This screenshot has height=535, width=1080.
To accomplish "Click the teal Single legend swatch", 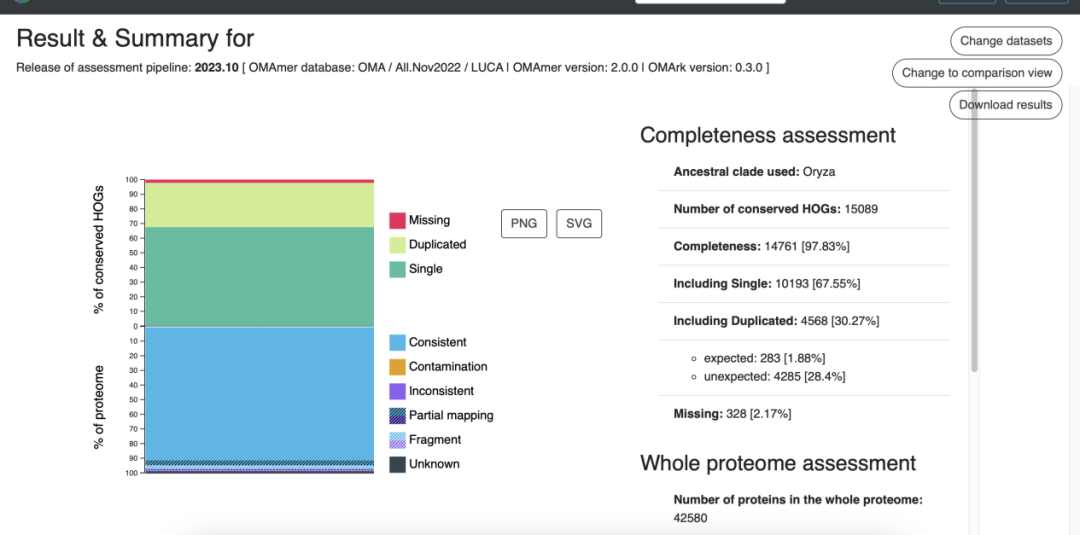I will (397, 269).
